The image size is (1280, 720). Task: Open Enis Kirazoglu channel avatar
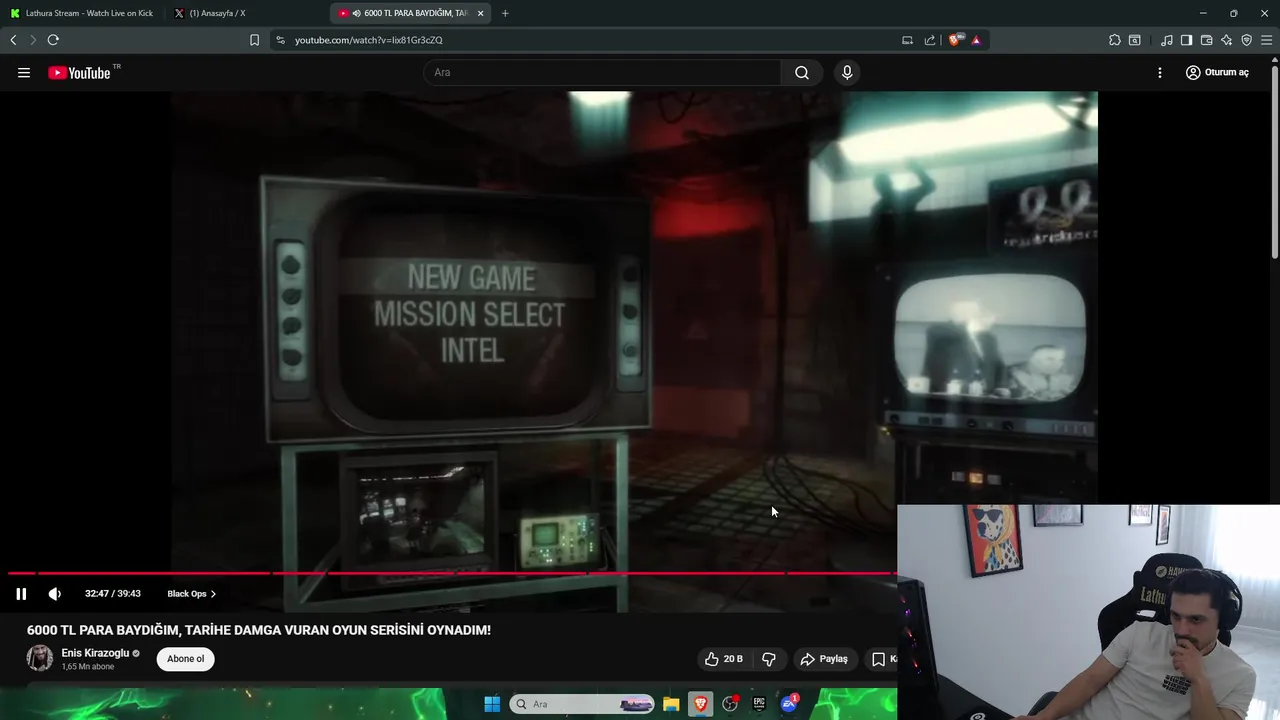point(40,658)
